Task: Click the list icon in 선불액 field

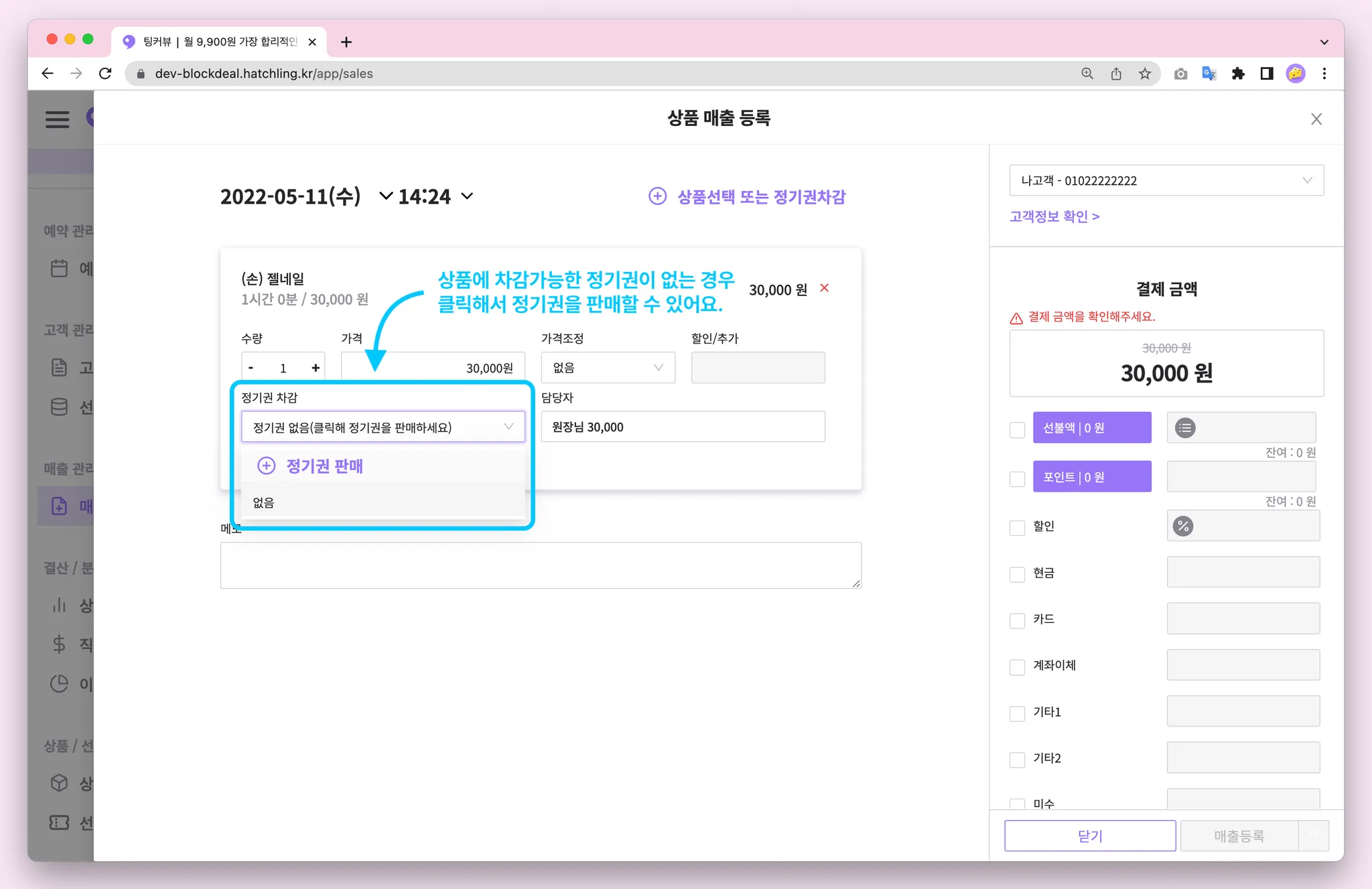Action: (1184, 428)
